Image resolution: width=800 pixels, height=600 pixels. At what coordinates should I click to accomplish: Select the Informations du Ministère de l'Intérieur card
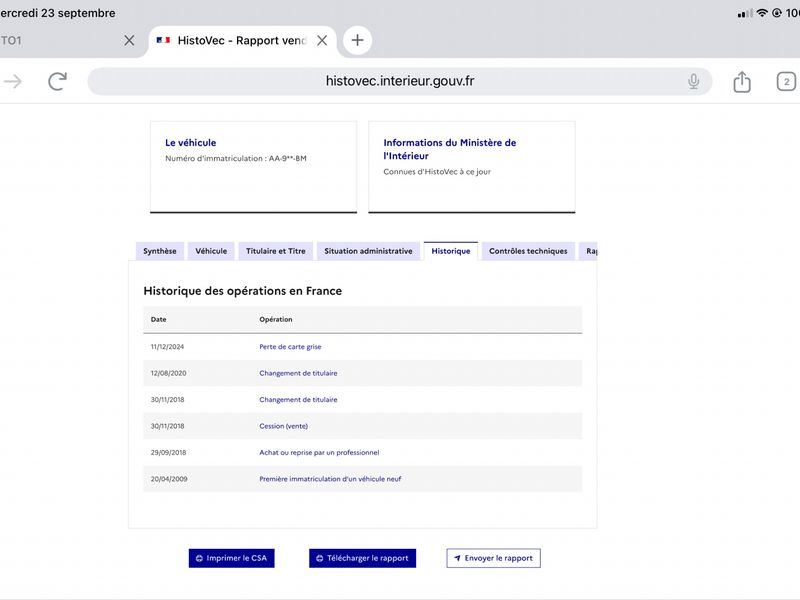pos(472,167)
